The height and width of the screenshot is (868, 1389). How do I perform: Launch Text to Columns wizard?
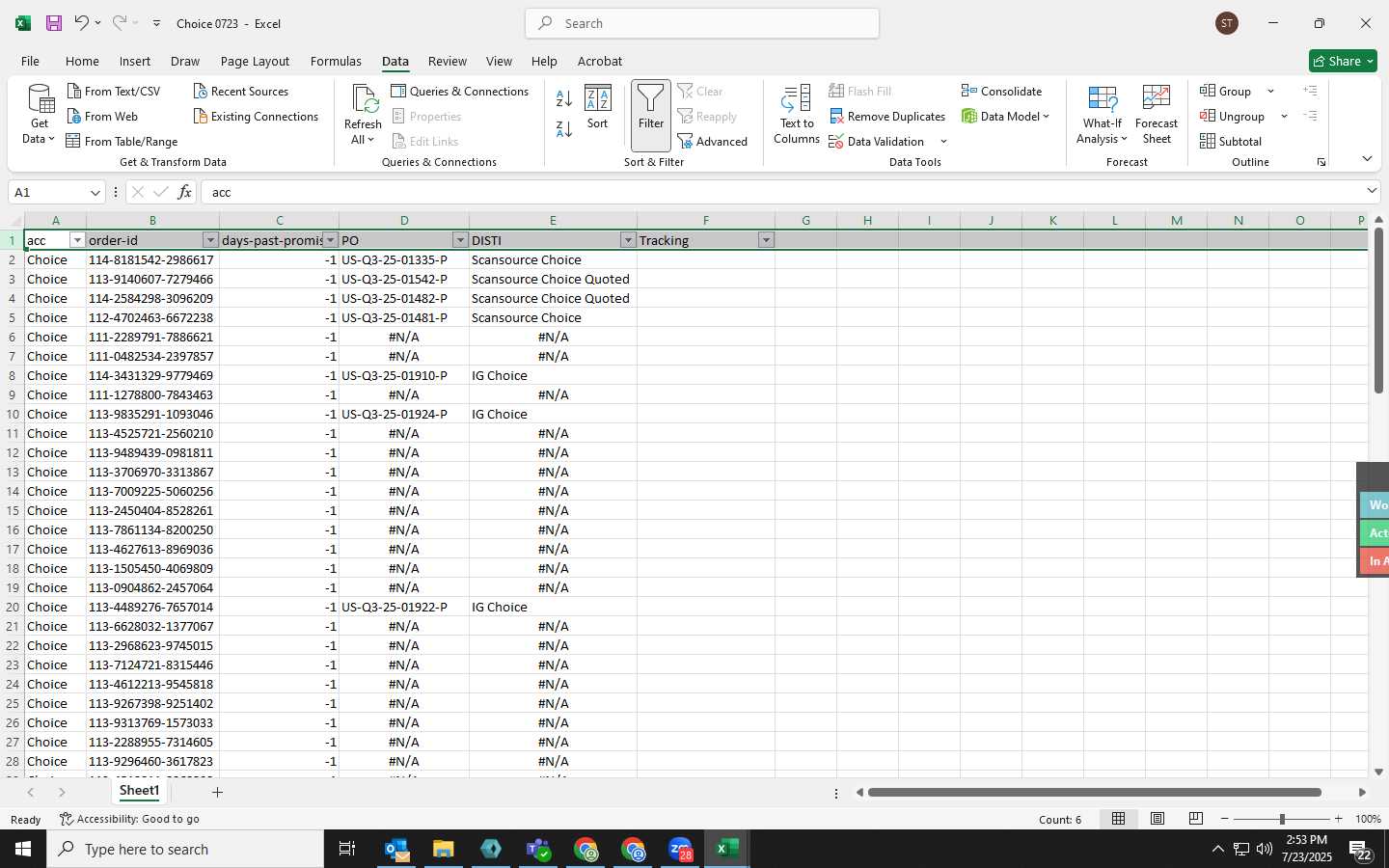797,115
